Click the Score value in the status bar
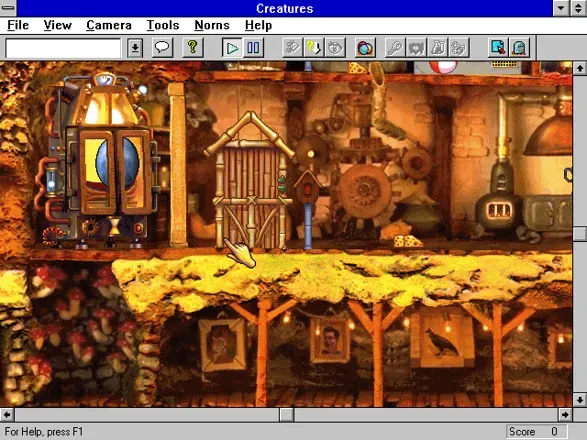 pos(554,431)
